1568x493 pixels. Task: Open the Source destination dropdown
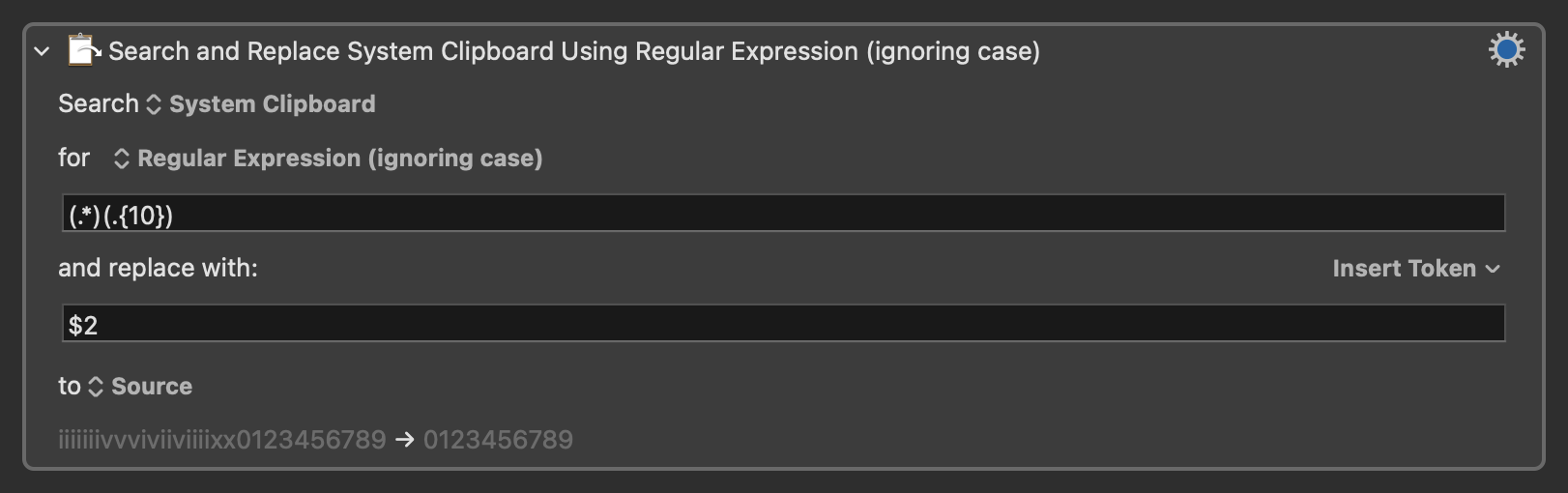[152, 387]
